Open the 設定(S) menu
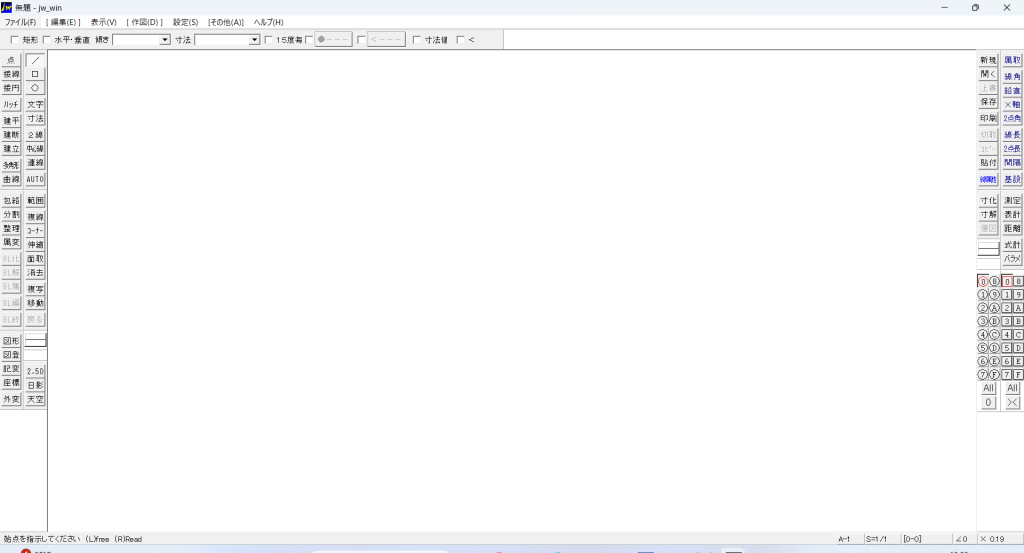Viewport: 1024px width, 553px height. [185, 22]
